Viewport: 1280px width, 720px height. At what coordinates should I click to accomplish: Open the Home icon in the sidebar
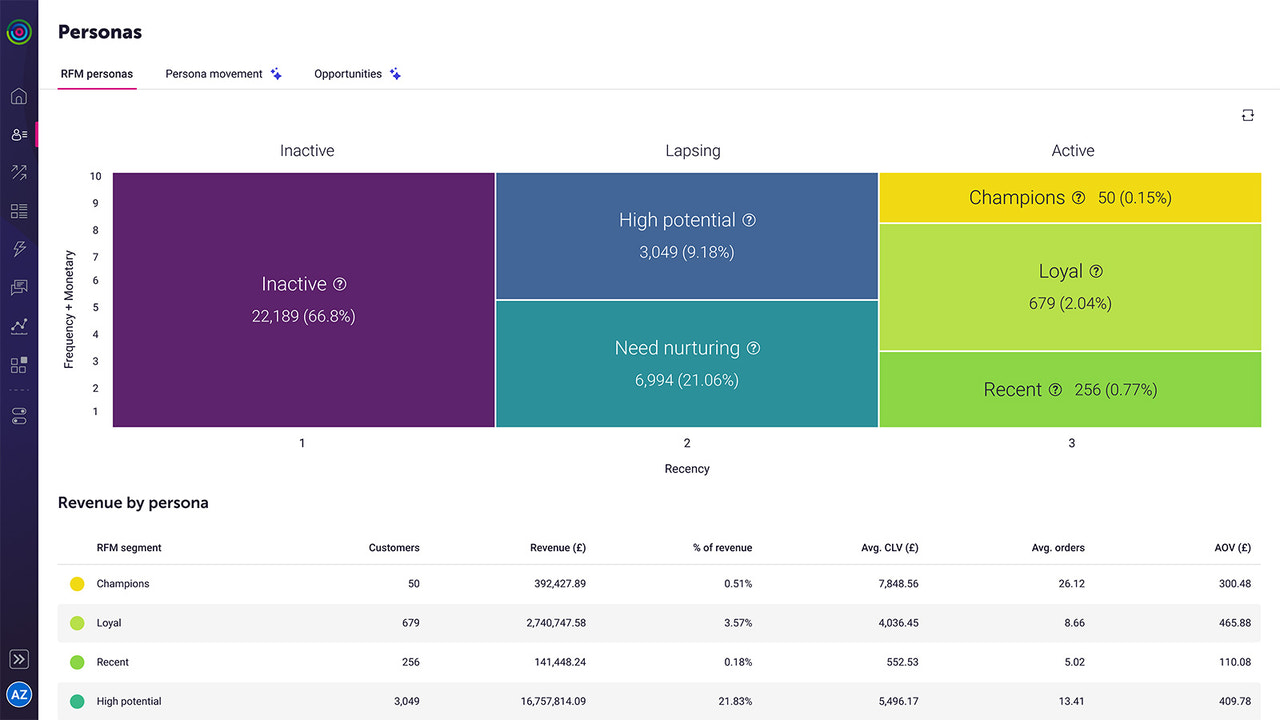pos(19,96)
